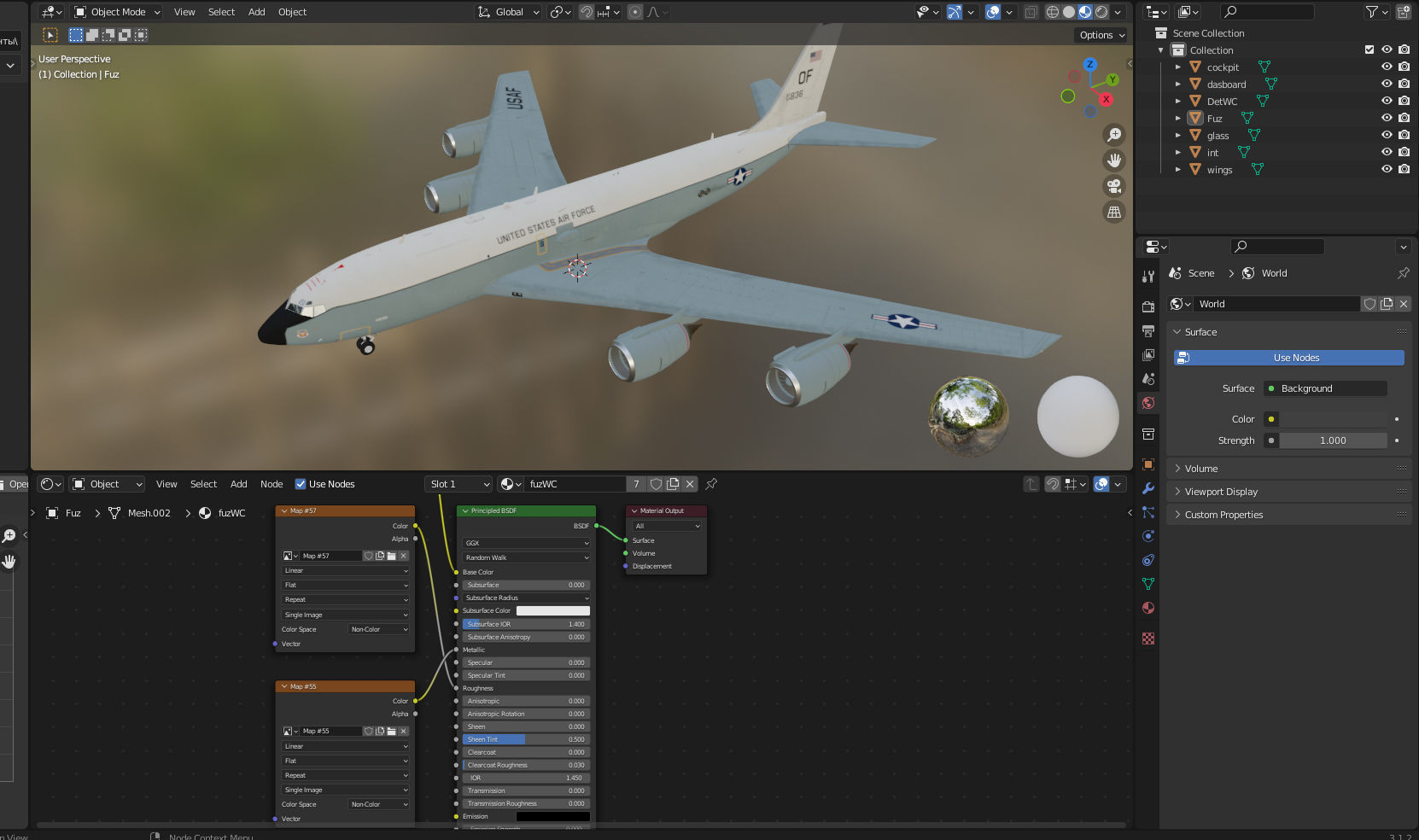Image resolution: width=1419 pixels, height=840 pixels.
Task: Click Background surface shader button
Action: [1326, 388]
